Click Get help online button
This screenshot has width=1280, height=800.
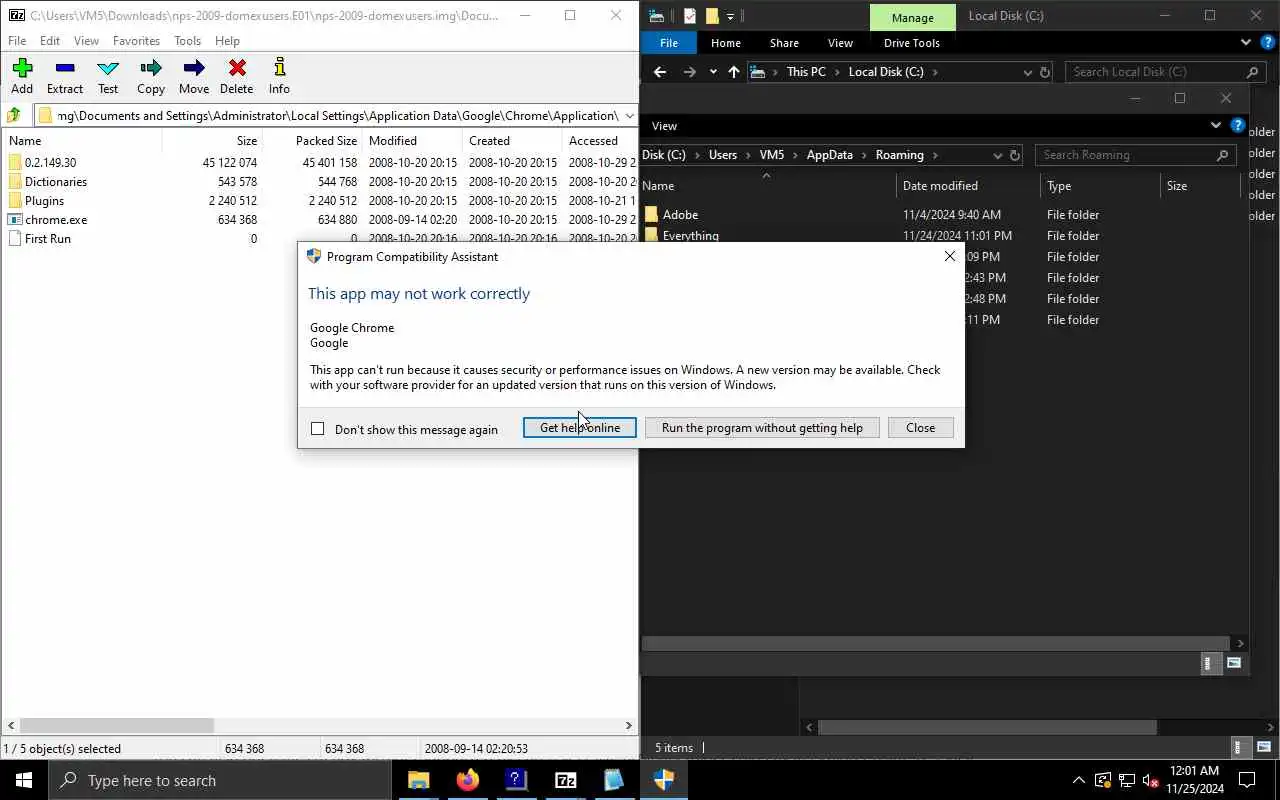click(x=580, y=427)
